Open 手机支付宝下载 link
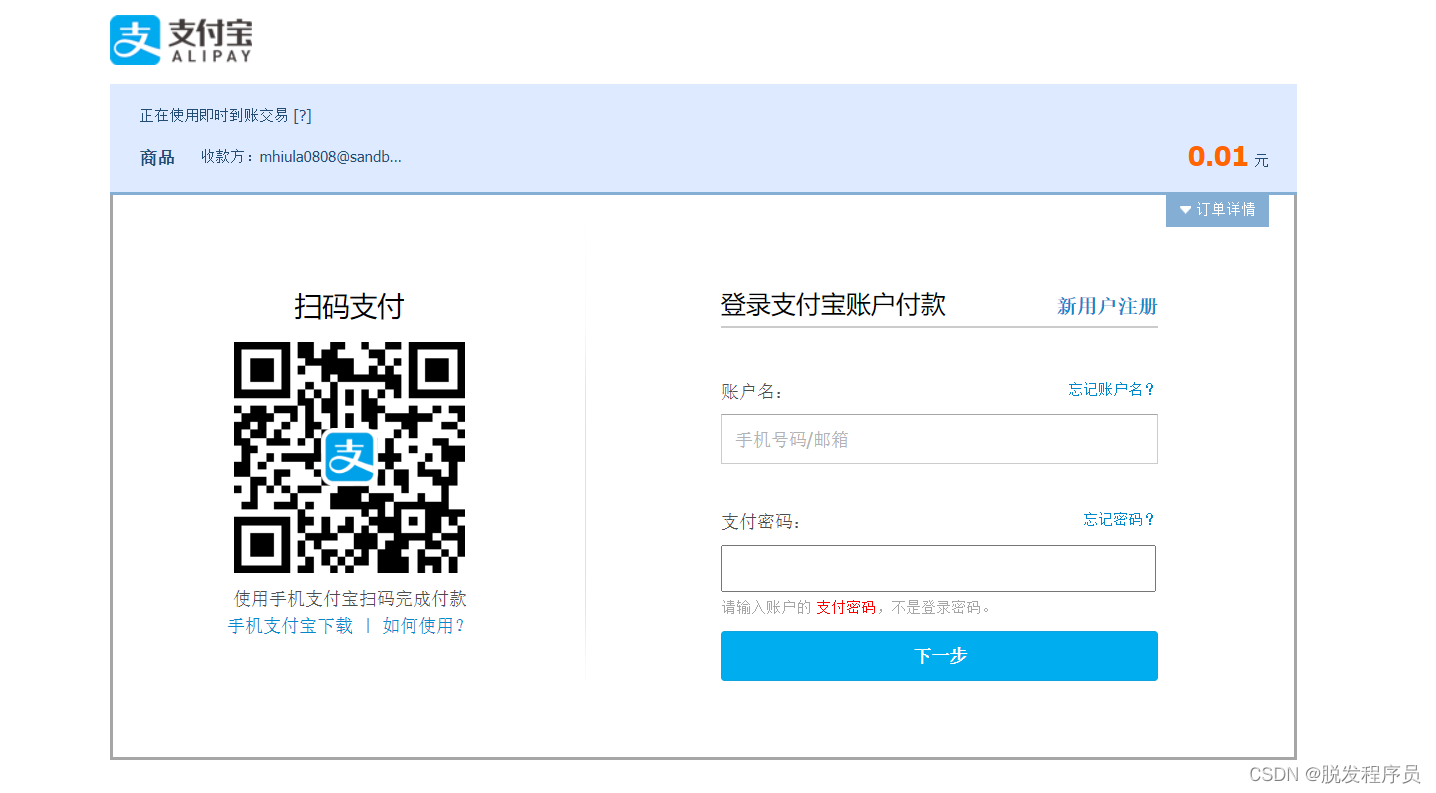Viewport: 1436px width, 793px height. click(290, 626)
